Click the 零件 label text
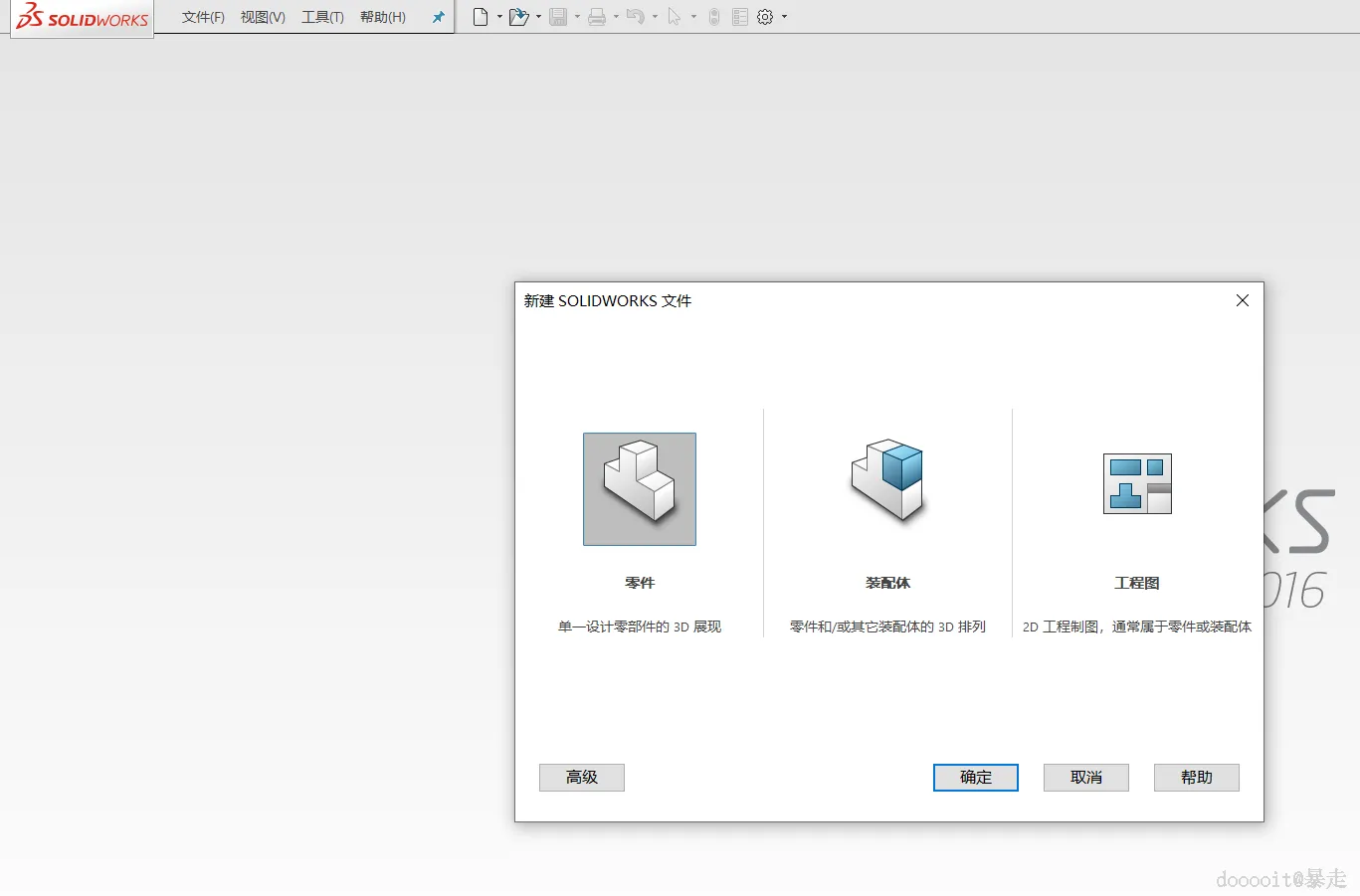1360x896 pixels. point(640,583)
